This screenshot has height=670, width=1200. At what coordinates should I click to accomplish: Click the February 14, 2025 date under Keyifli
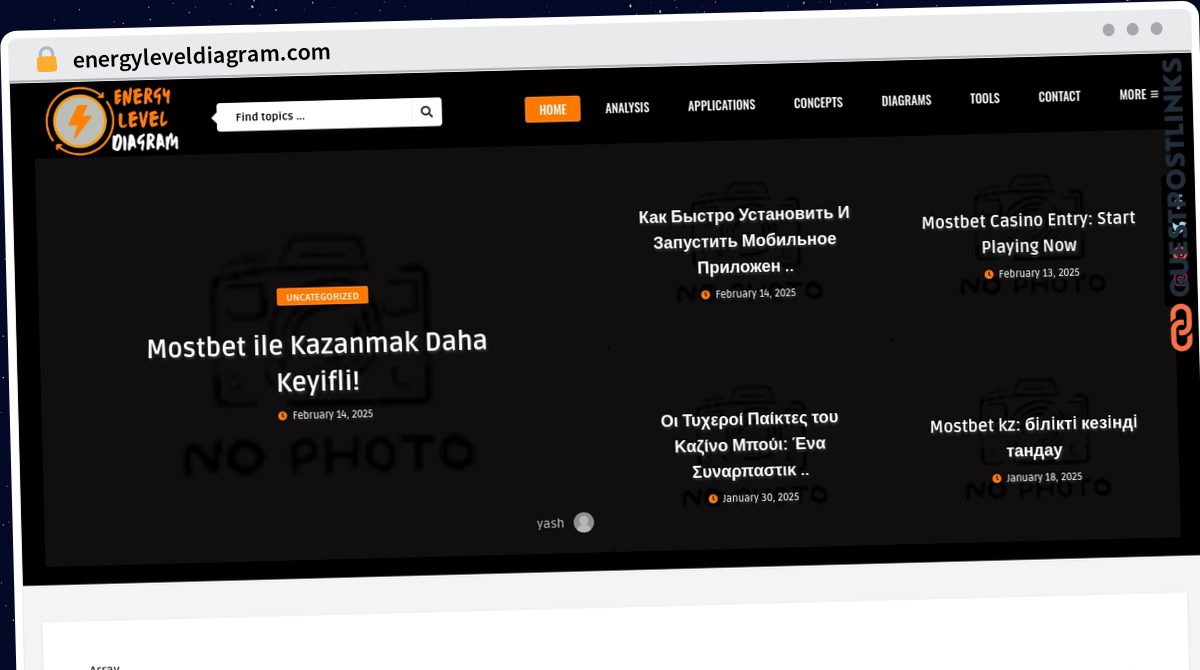(x=332, y=414)
